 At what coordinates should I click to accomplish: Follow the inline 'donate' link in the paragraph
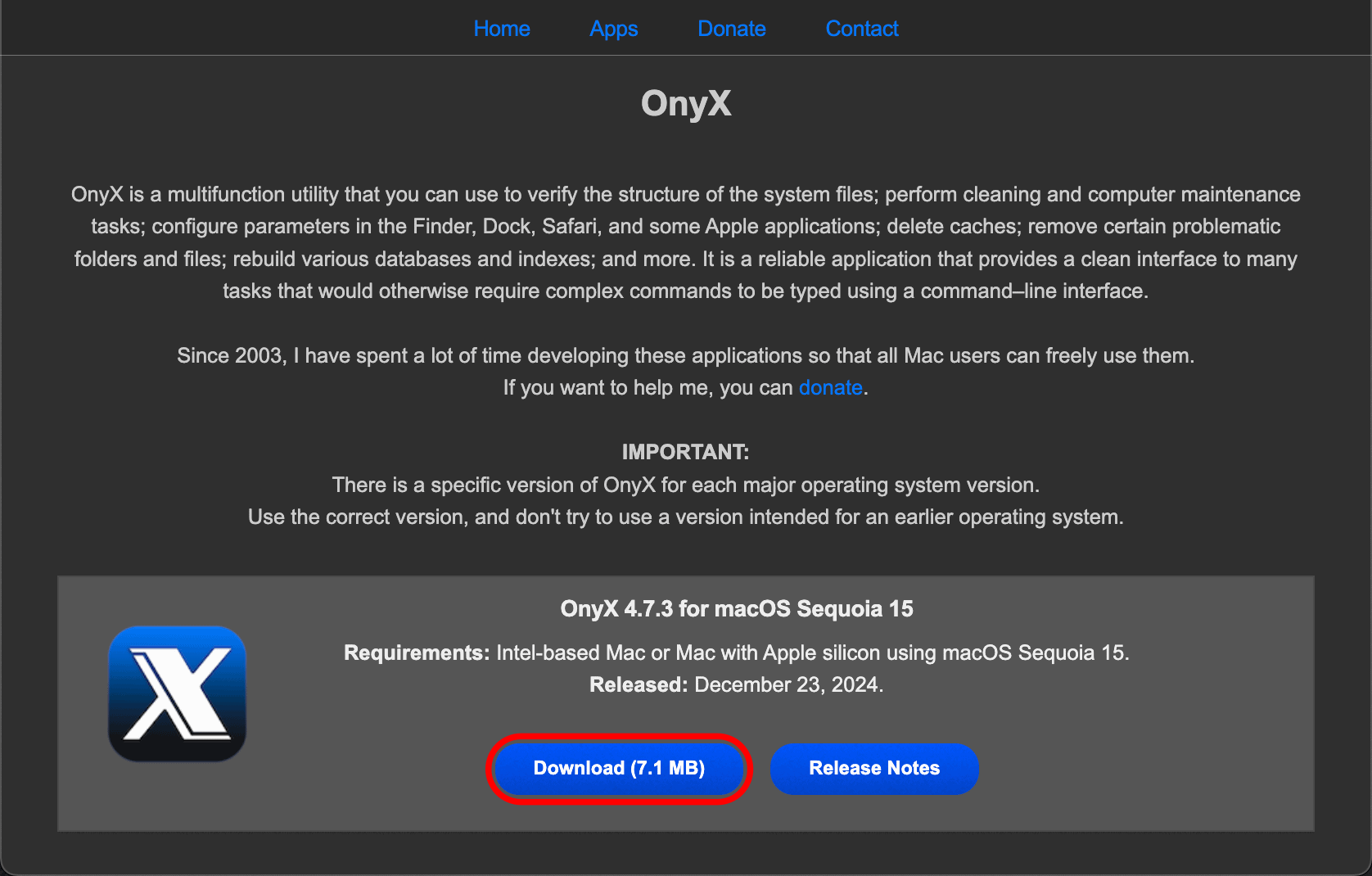tap(830, 387)
